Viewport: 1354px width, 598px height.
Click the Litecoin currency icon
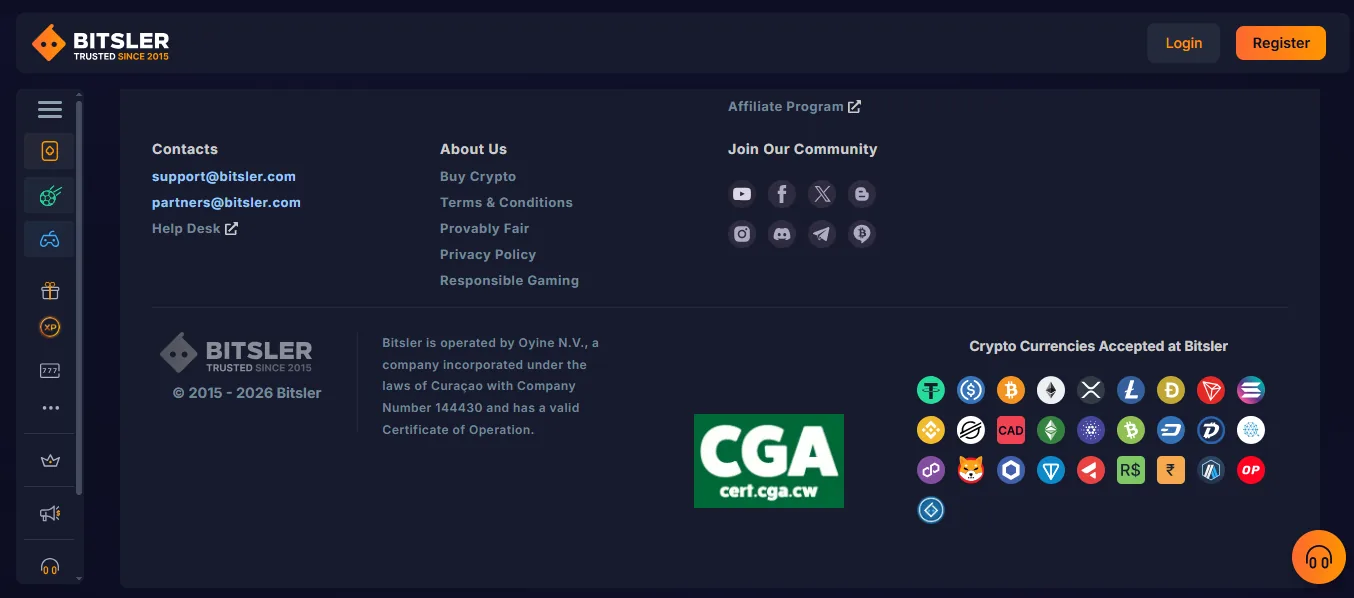coord(1131,390)
